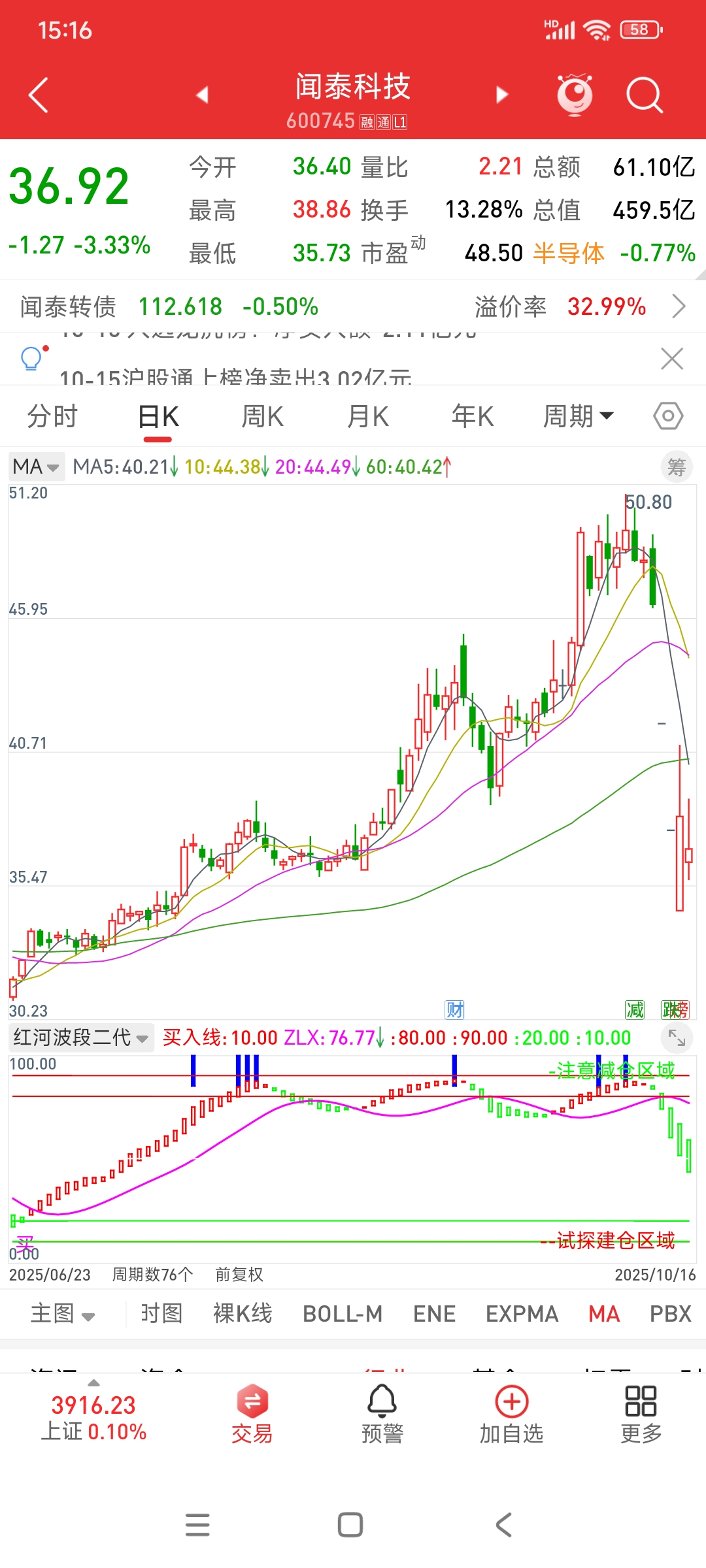The width and height of the screenshot is (706, 1568).
Task: Open the 闻泰转债 convertible bond row
Action: pos(353,306)
